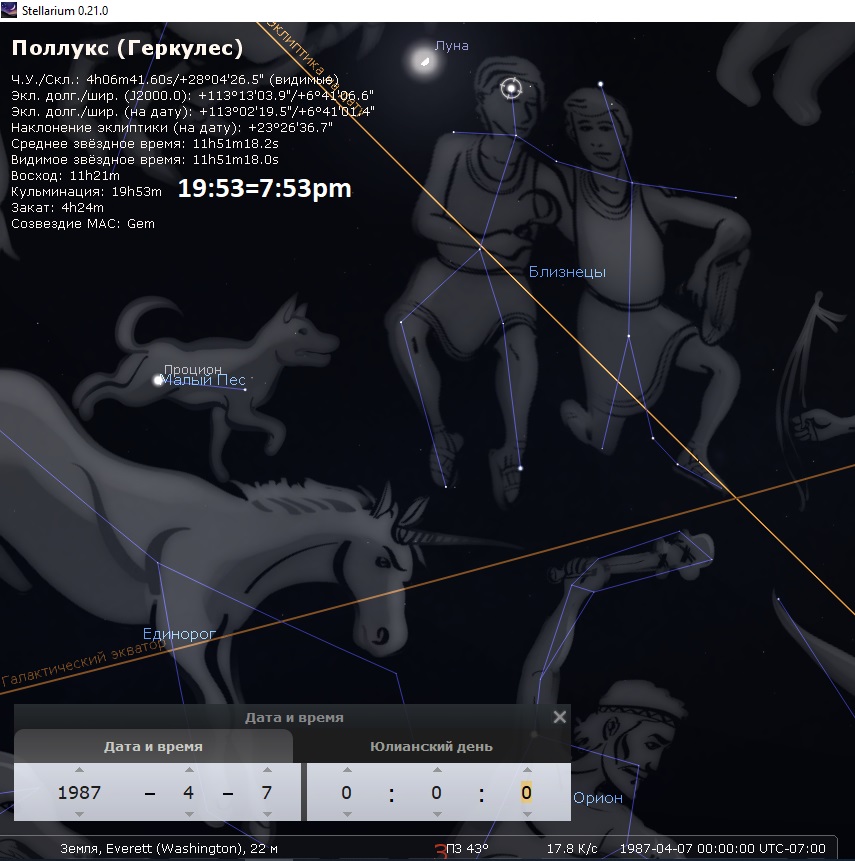The height and width of the screenshot is (861, 855).
Task: Click the highlighted seconds field
Action: point(526,792)
